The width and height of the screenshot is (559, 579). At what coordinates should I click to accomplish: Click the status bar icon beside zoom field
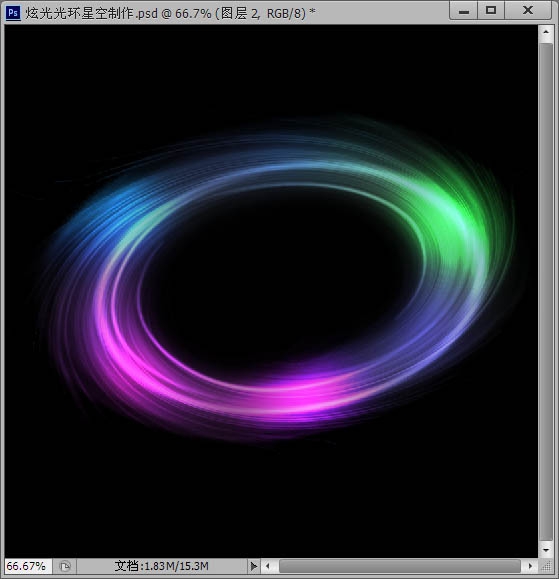point(65,566)
